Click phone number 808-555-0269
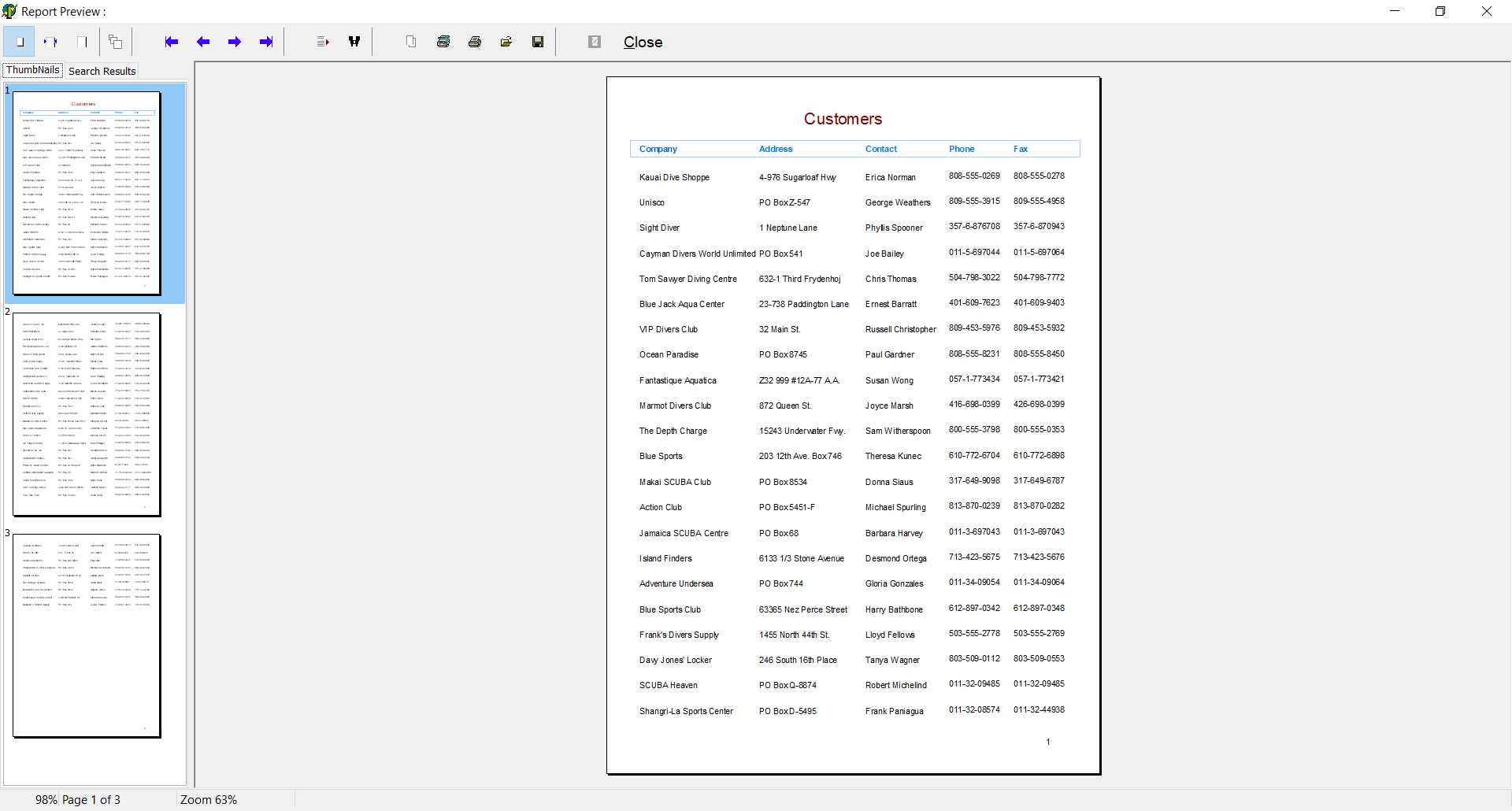The height and width of the screenshot is (811, 1512). click(974, 176)
